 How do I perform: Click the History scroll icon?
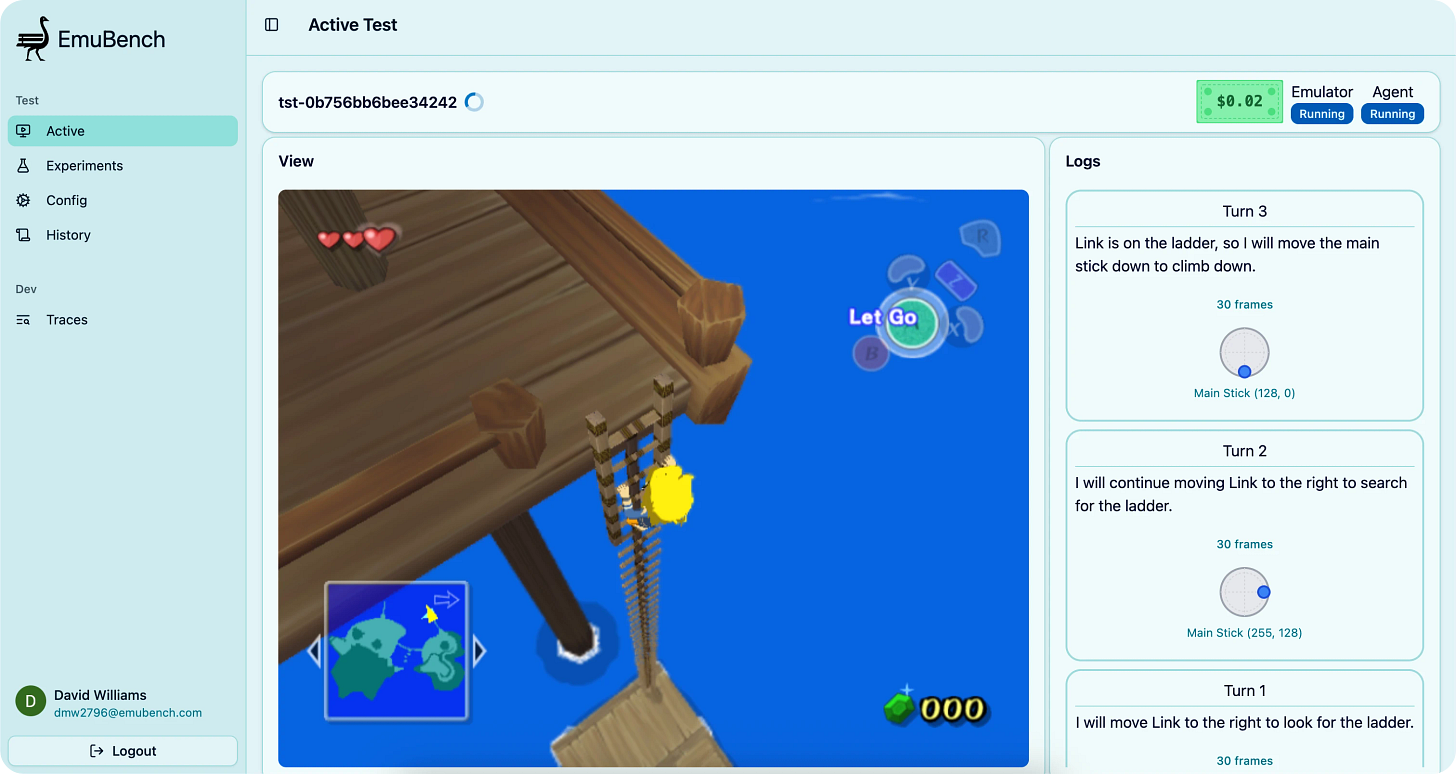tap(24, 235)
